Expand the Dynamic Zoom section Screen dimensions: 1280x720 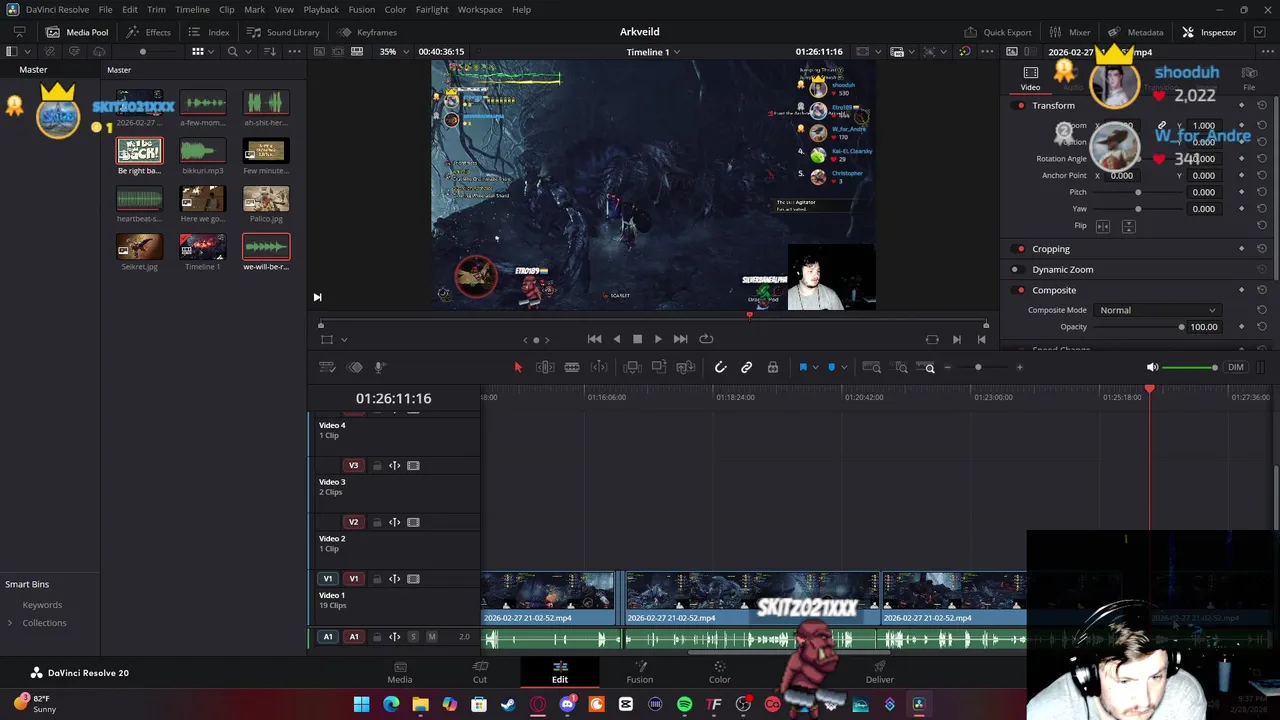1062,269
